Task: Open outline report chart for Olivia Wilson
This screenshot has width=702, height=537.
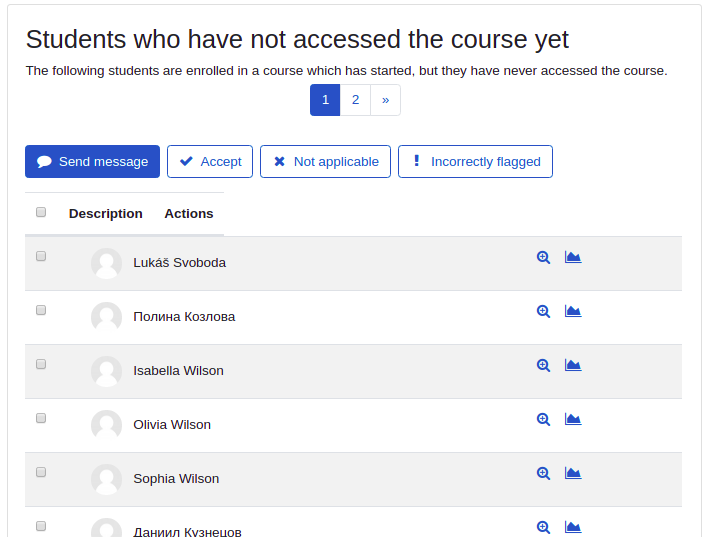Action: (573, 419)
